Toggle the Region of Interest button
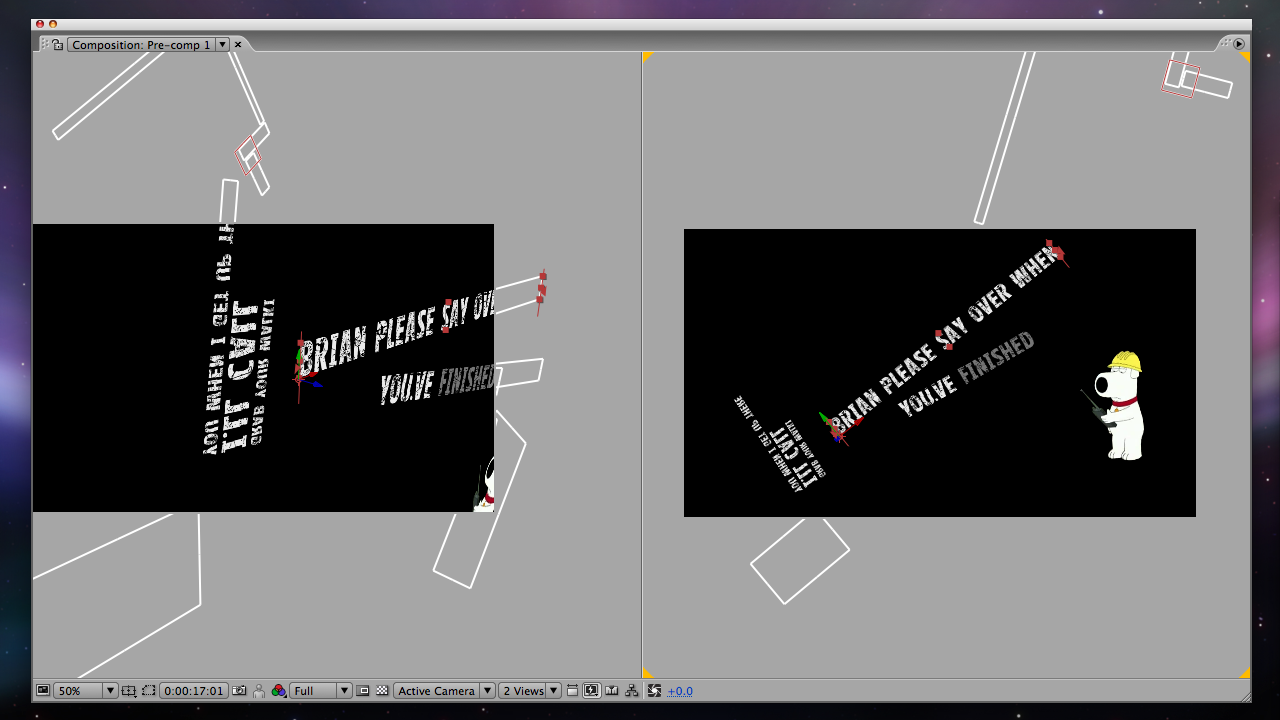This screenshot has height=720, width=1280. pyautogui.click(x=364, y=691)
